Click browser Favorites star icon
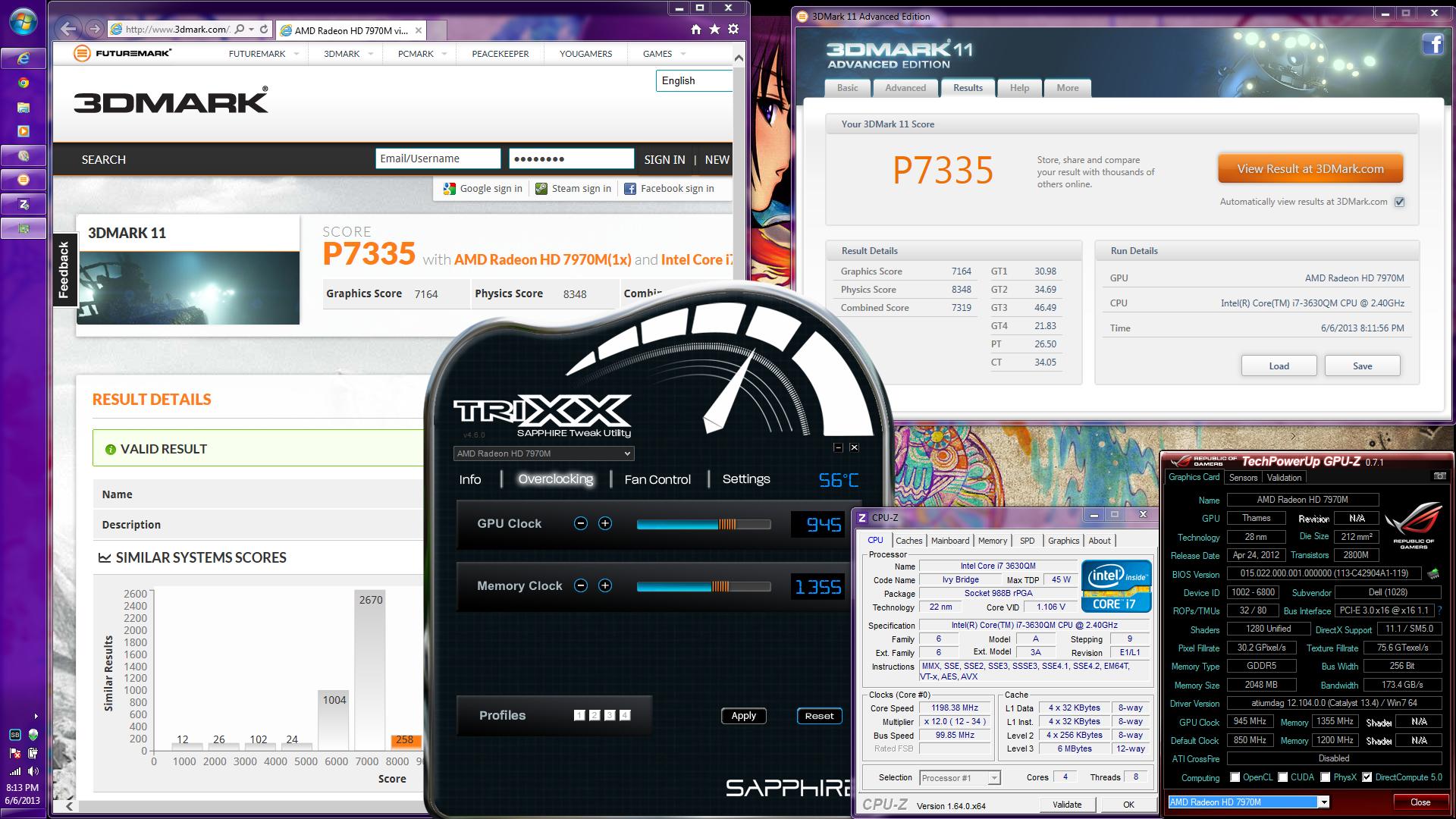Screen dimensions: 1456x819 coord(714,30)
